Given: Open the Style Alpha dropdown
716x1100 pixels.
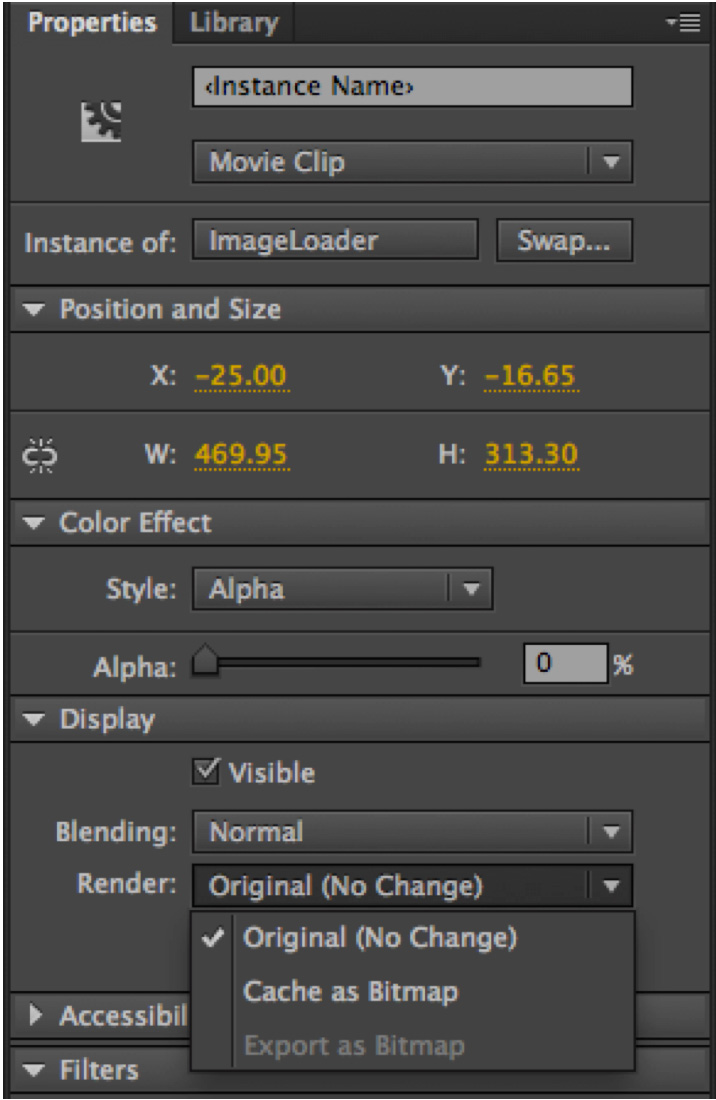Looking at the screenshot, I should pyautogui.click(x=341, y=589).
